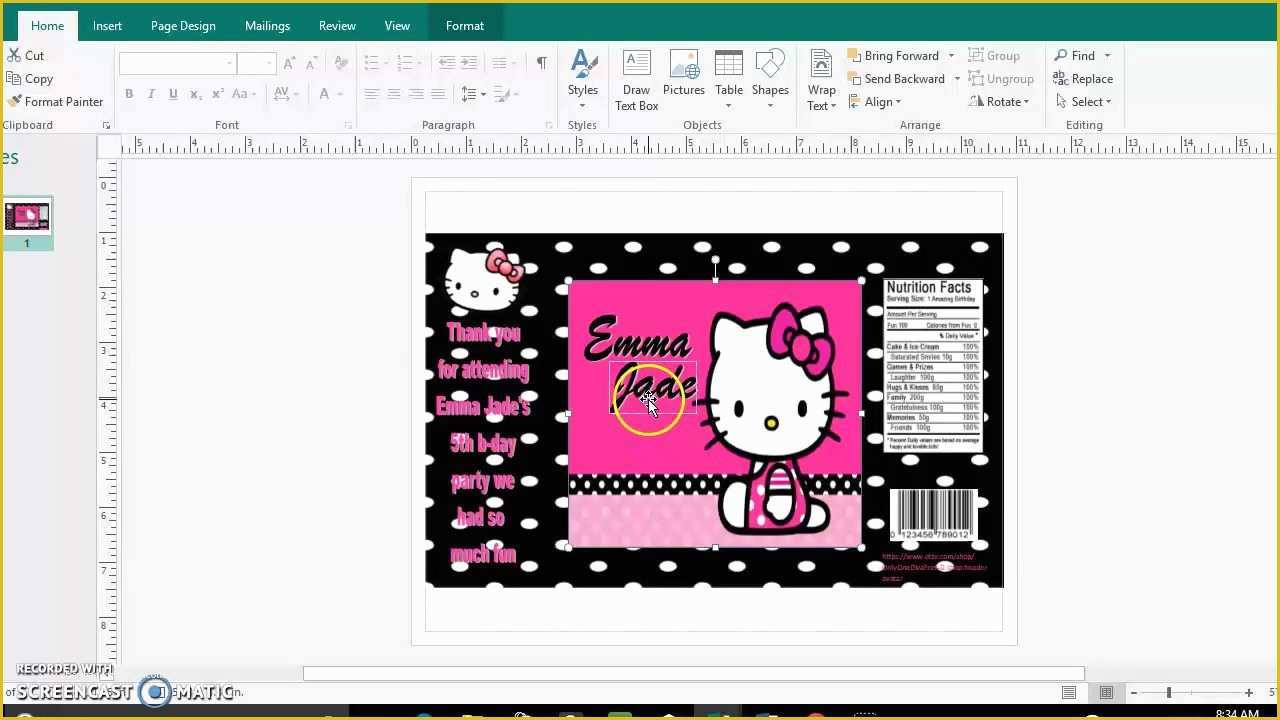The width and height of the screenshot is (1280, 720).
Task: Click the Pictures insert icon
Action: tap(684, 74)
